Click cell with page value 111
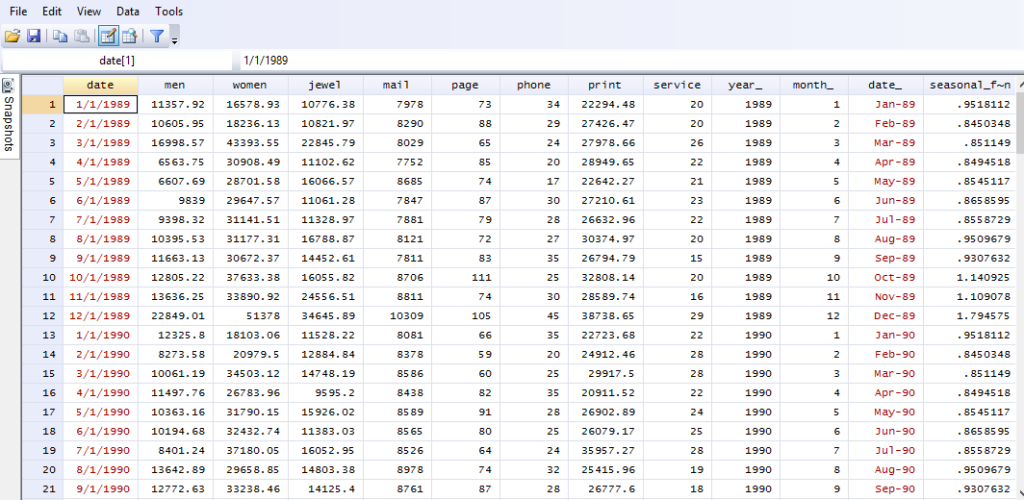Viewport: 1024px width, 500px height. point(466,277)
